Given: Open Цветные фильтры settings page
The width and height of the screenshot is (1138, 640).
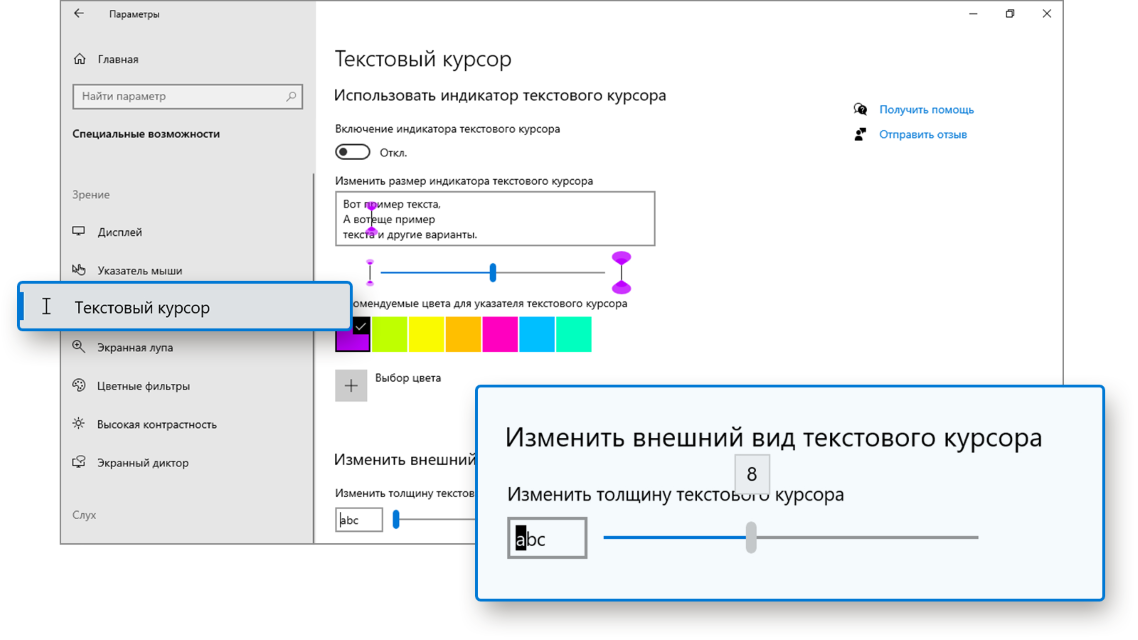Looking at the screenshot, I should click(144, 386).
